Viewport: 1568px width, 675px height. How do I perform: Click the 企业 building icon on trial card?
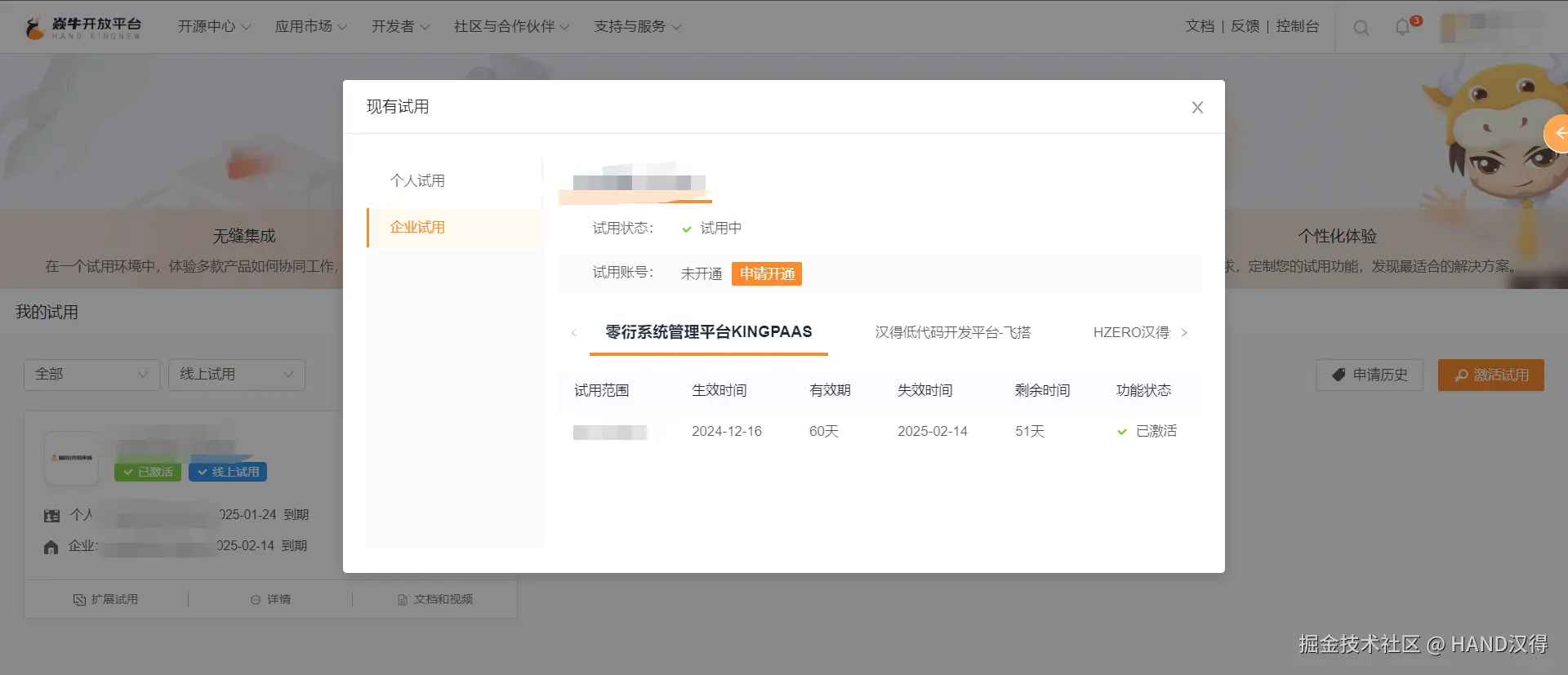pyautogui.click(x=51, y=547)
